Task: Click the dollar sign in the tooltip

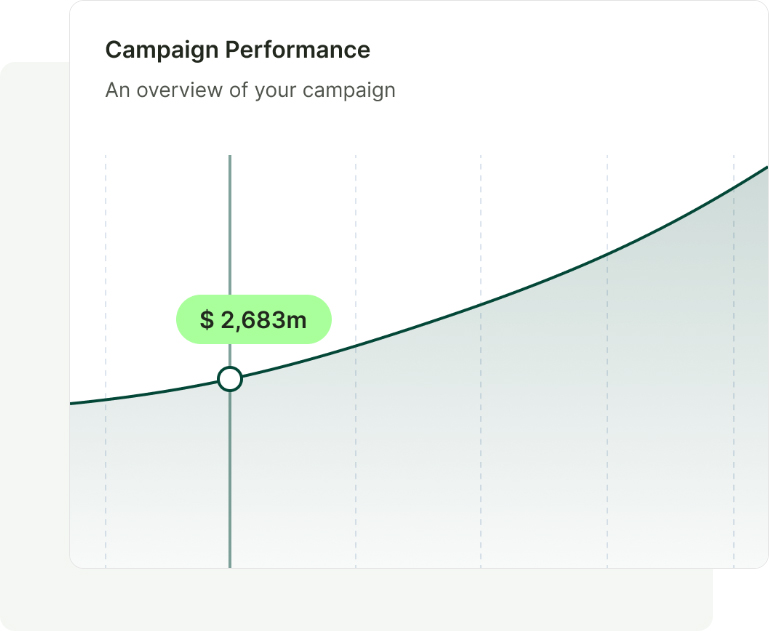Action: point(207,320)
